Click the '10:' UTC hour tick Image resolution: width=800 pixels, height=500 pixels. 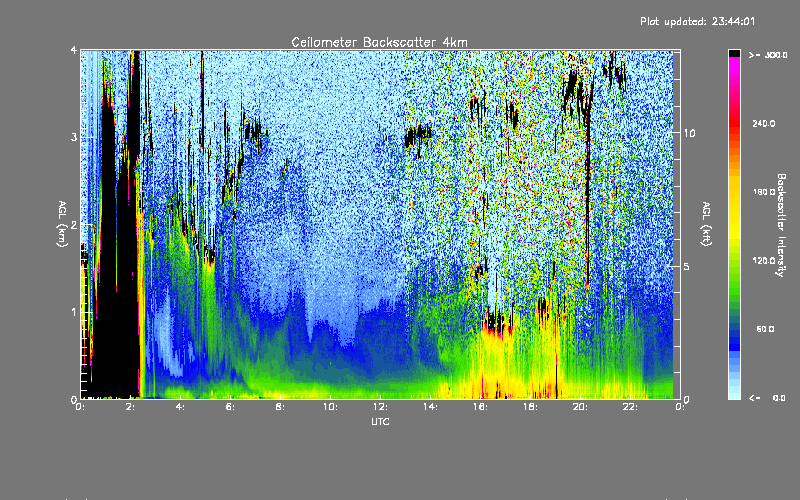(330, 407)
